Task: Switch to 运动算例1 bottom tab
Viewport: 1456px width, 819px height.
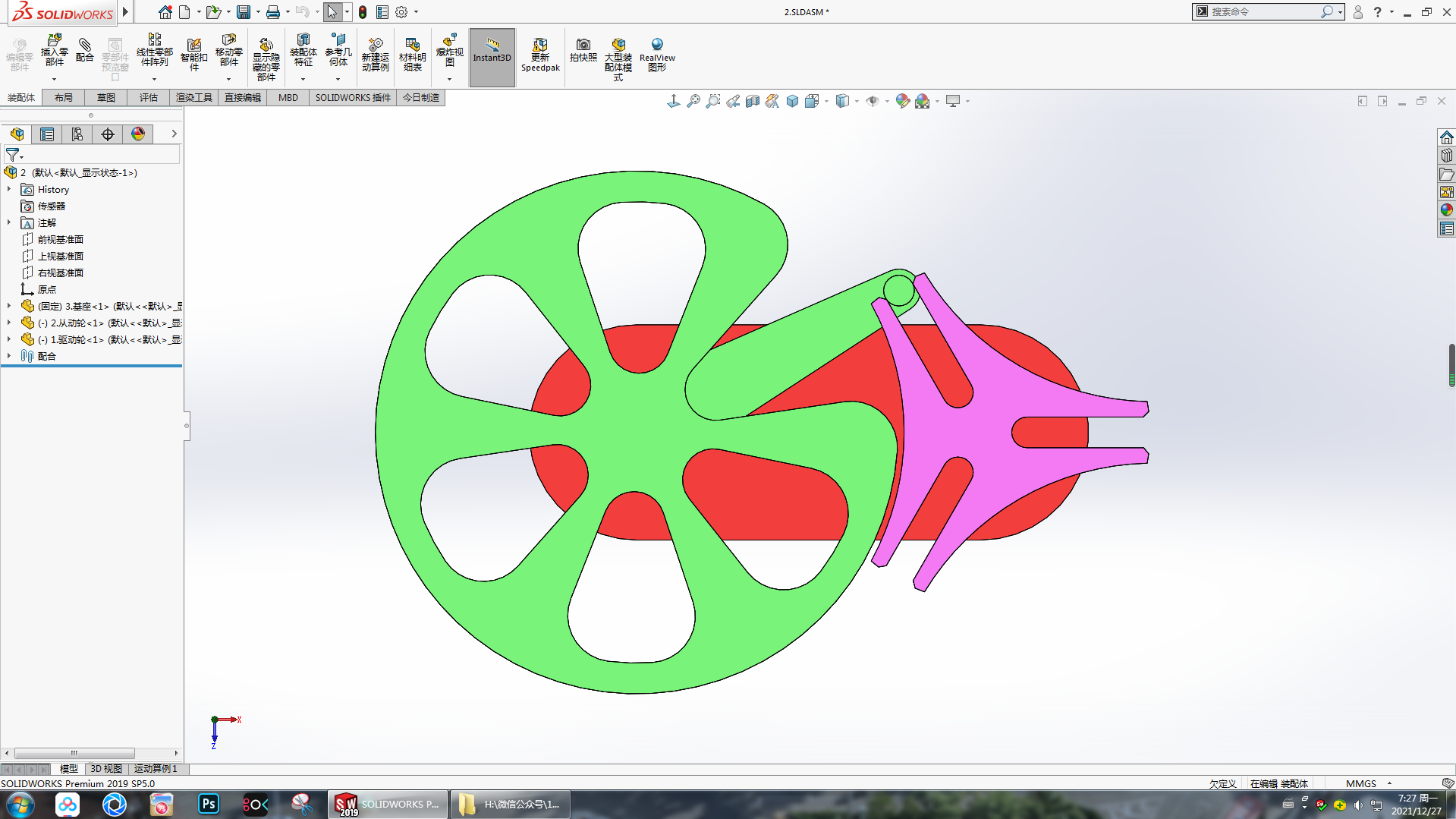Action: (156, 769)
